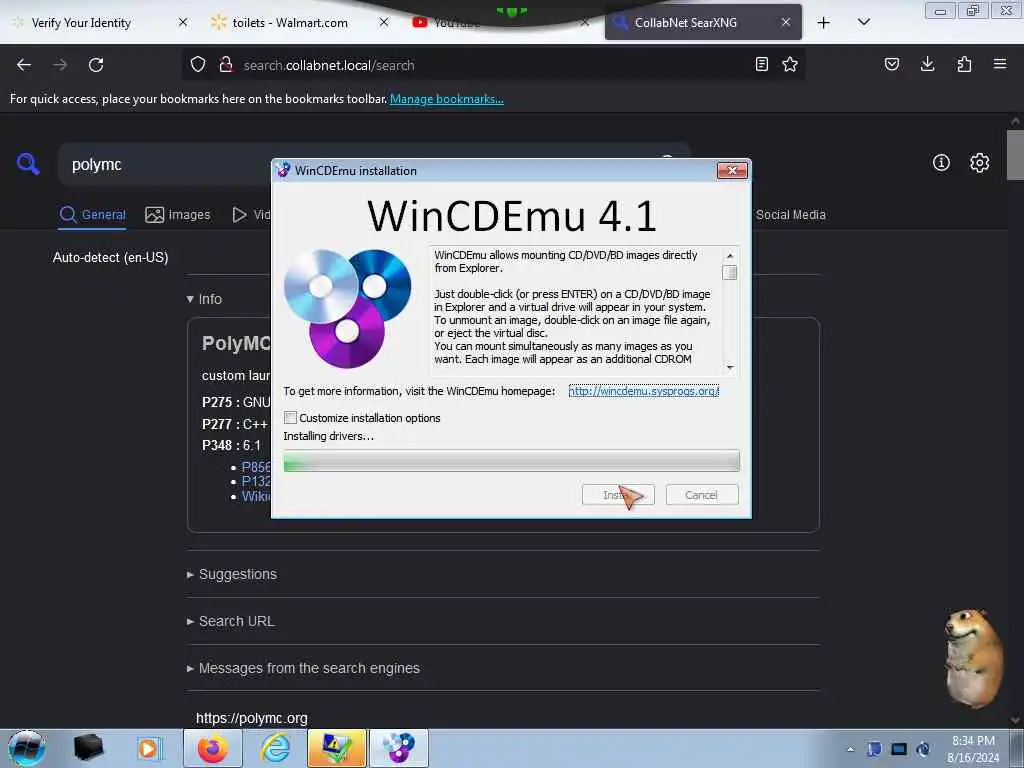Go back in browser history
The image size is (1024, 768).
point(24,65)
